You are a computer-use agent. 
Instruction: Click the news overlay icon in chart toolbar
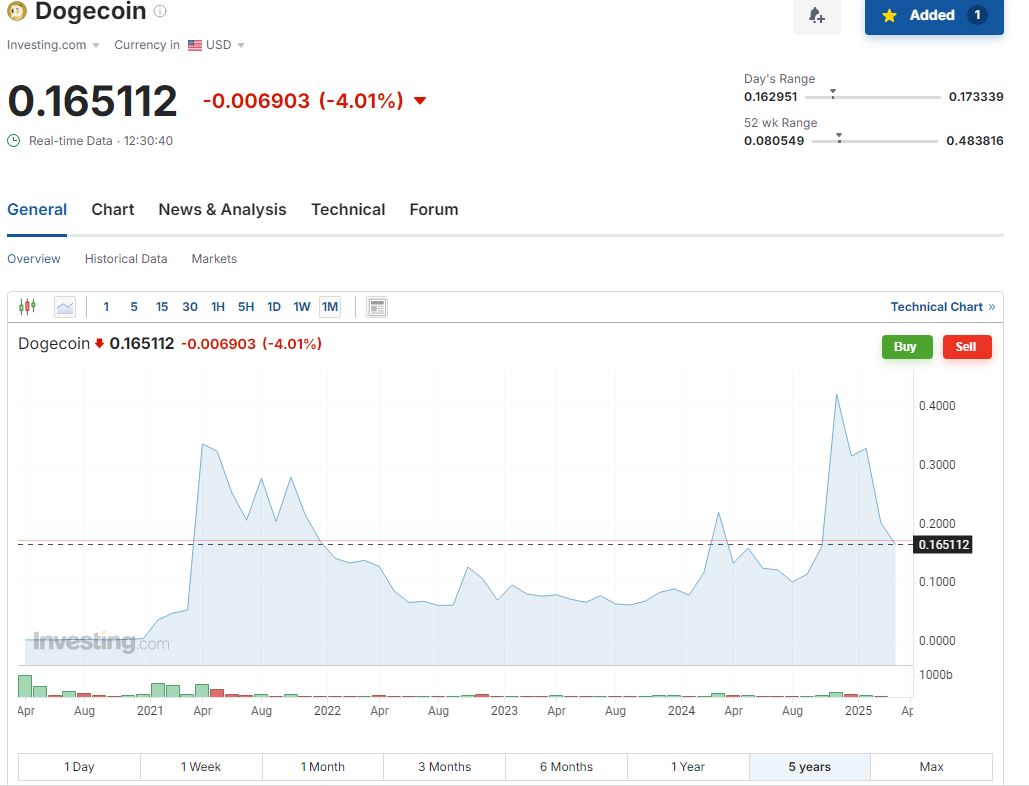(377, 306)
